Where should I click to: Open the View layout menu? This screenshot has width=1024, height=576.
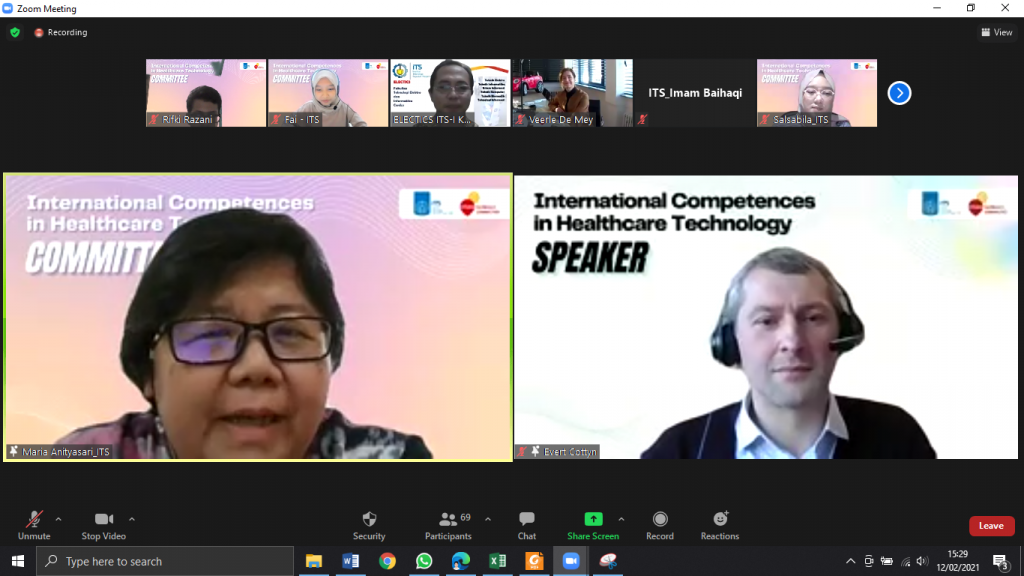pos(996,32)
